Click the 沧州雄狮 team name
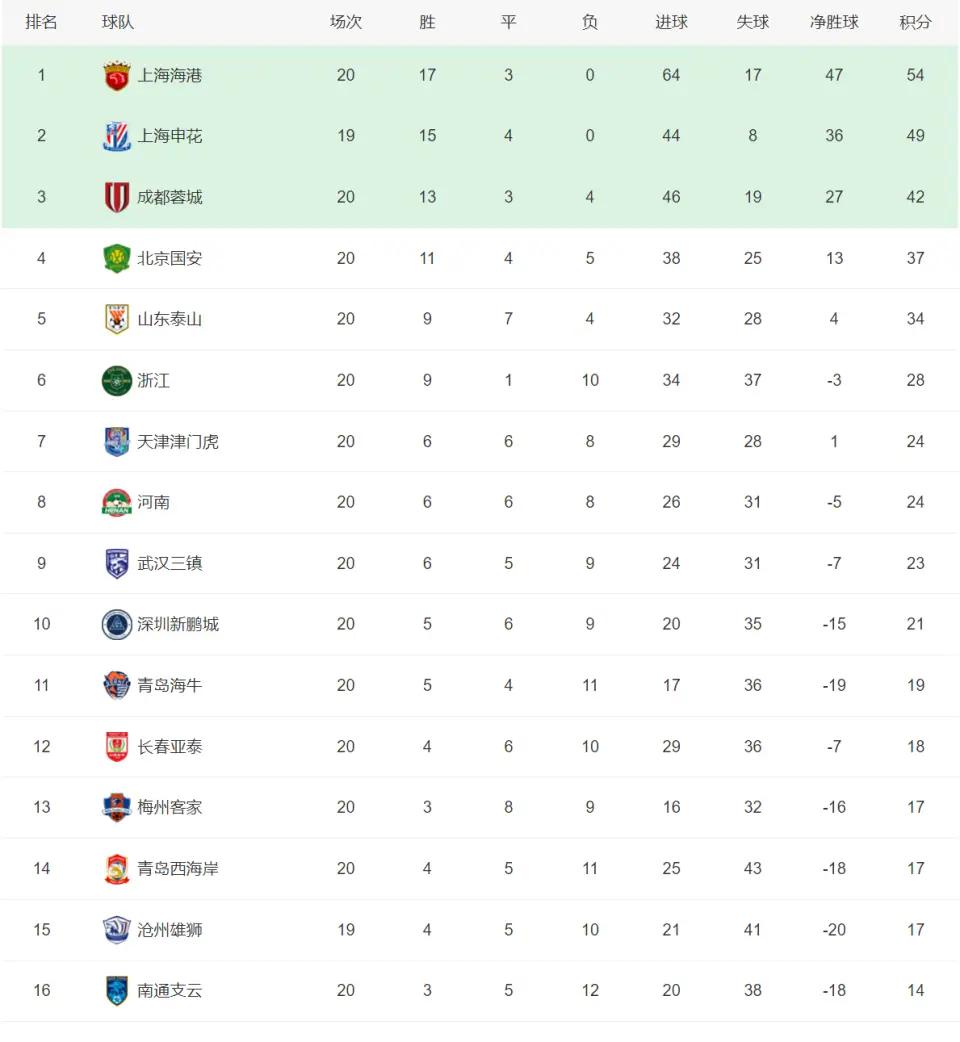 tap(169, 930)
